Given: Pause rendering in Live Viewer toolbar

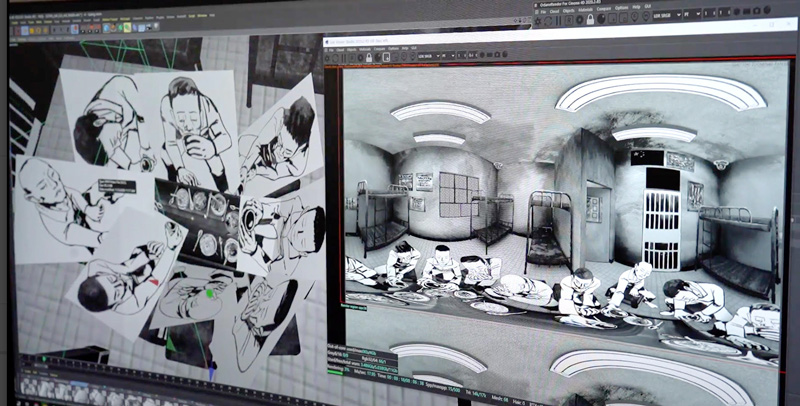Looking at the screenshot, I should [x=343, y=58].
